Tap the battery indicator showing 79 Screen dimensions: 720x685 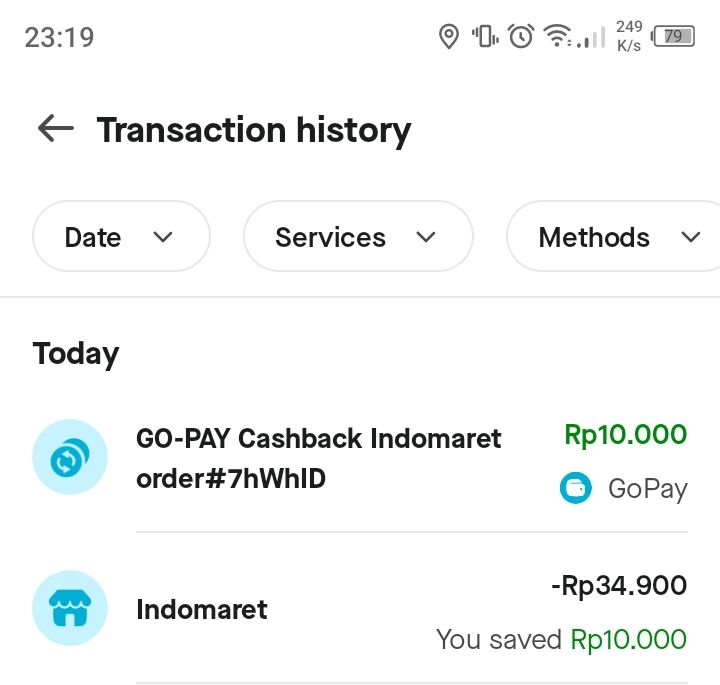(673, 36)
